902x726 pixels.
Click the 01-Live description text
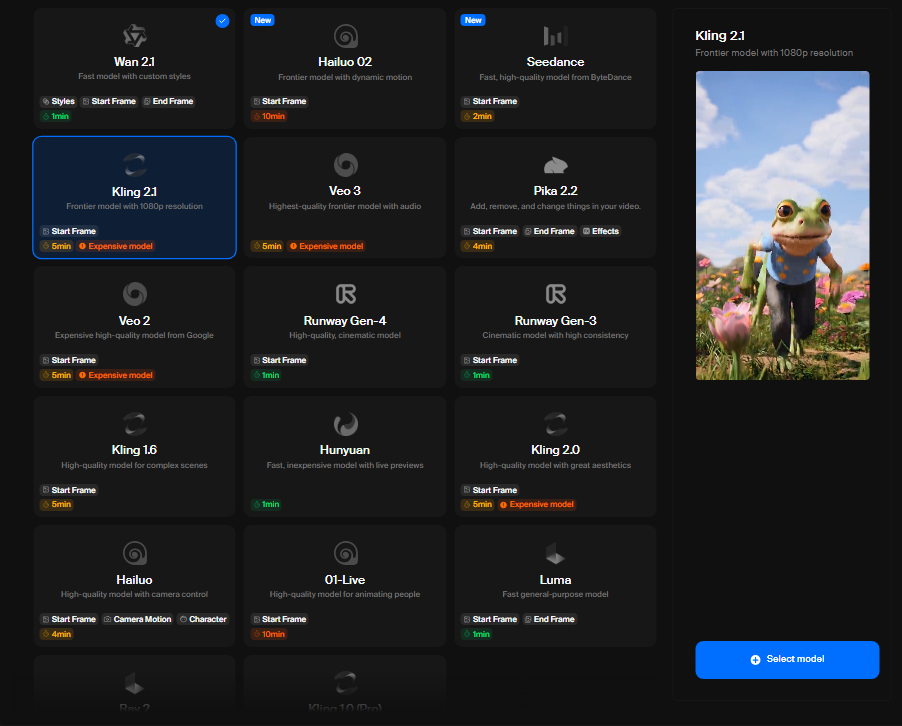[345, 594]
